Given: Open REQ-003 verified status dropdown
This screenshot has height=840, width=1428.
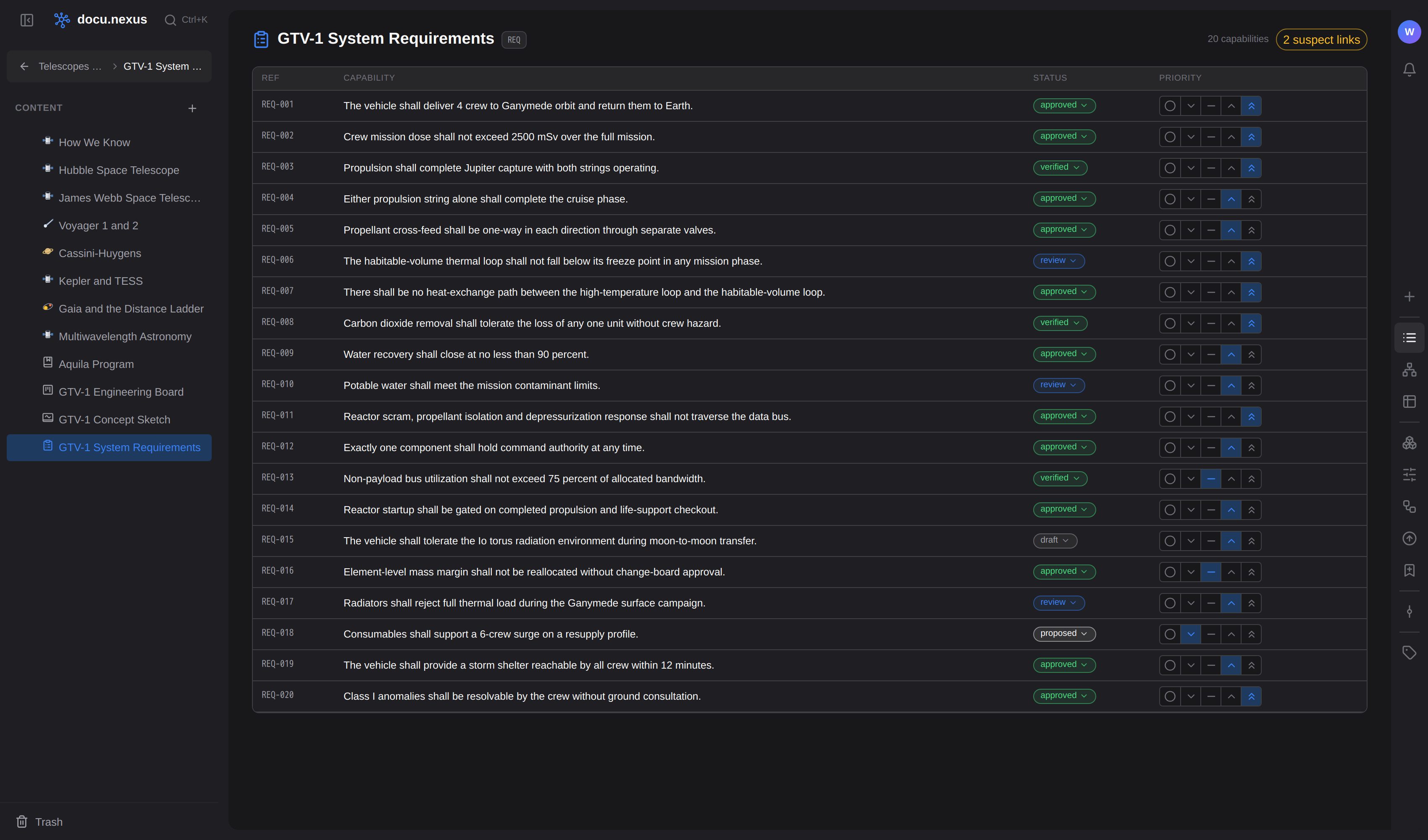Looking at the screenshot, I should tap(1060, 168).
